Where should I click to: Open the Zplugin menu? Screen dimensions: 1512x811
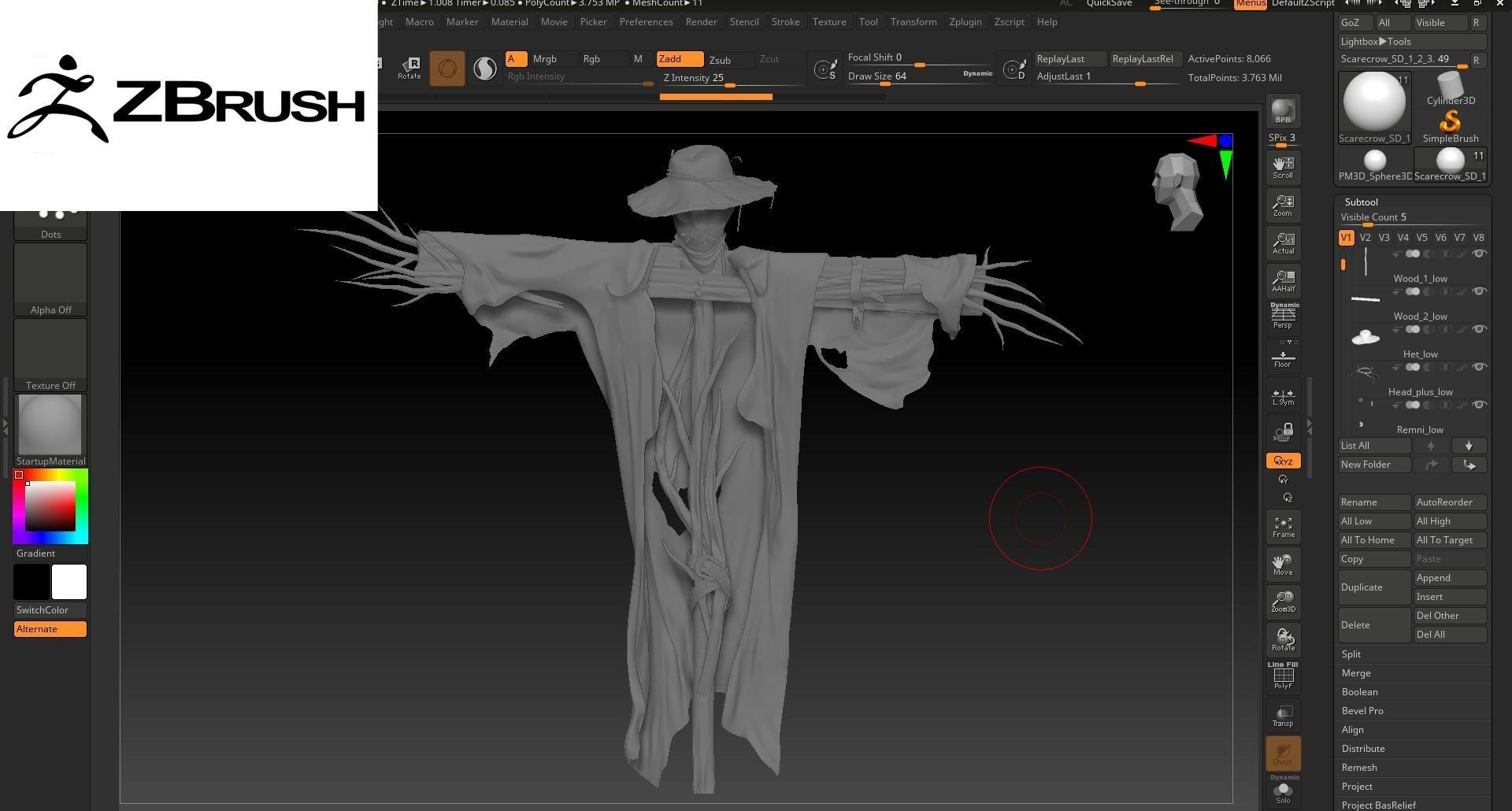(x=965, y=22)
